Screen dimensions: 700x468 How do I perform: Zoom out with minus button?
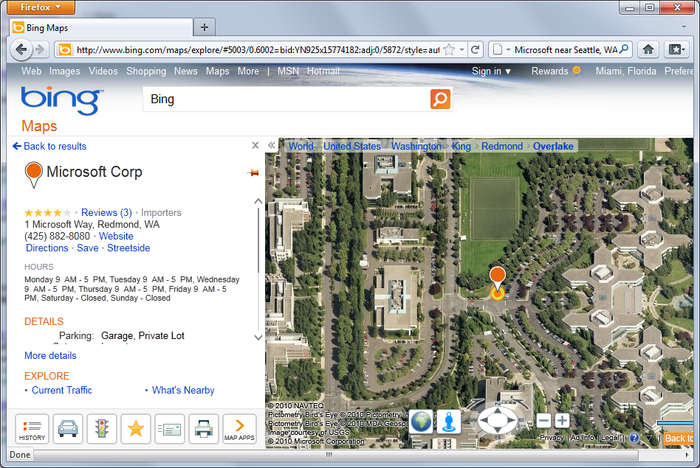tap(543, 421)
